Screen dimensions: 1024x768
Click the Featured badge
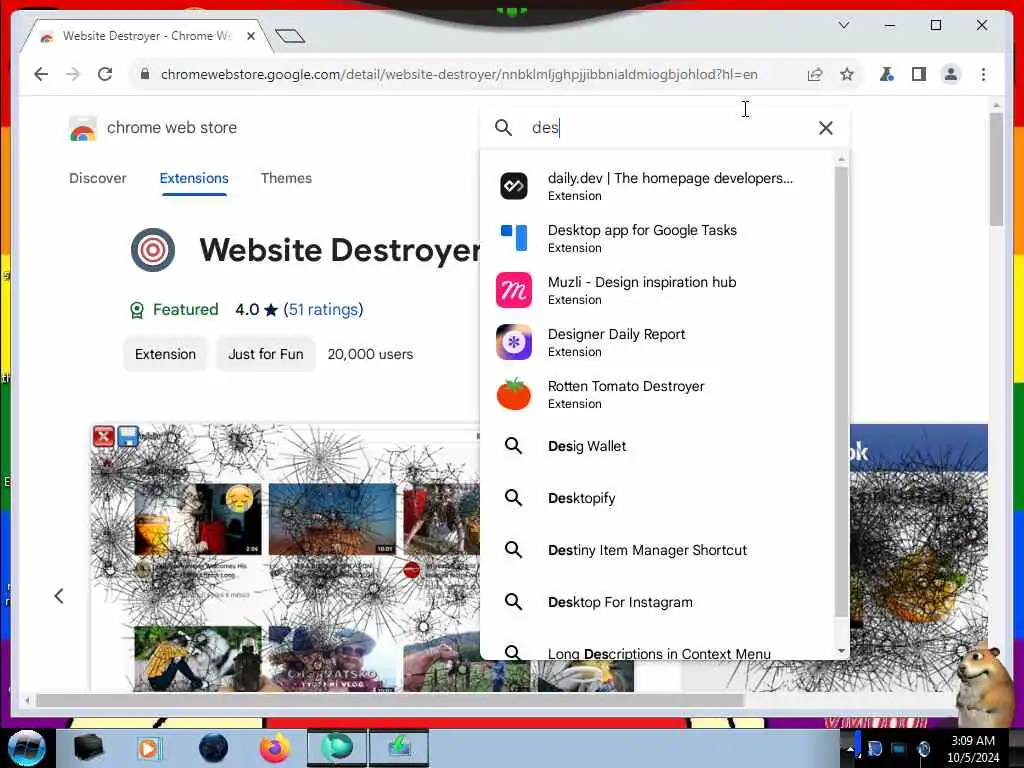[174, 310]
